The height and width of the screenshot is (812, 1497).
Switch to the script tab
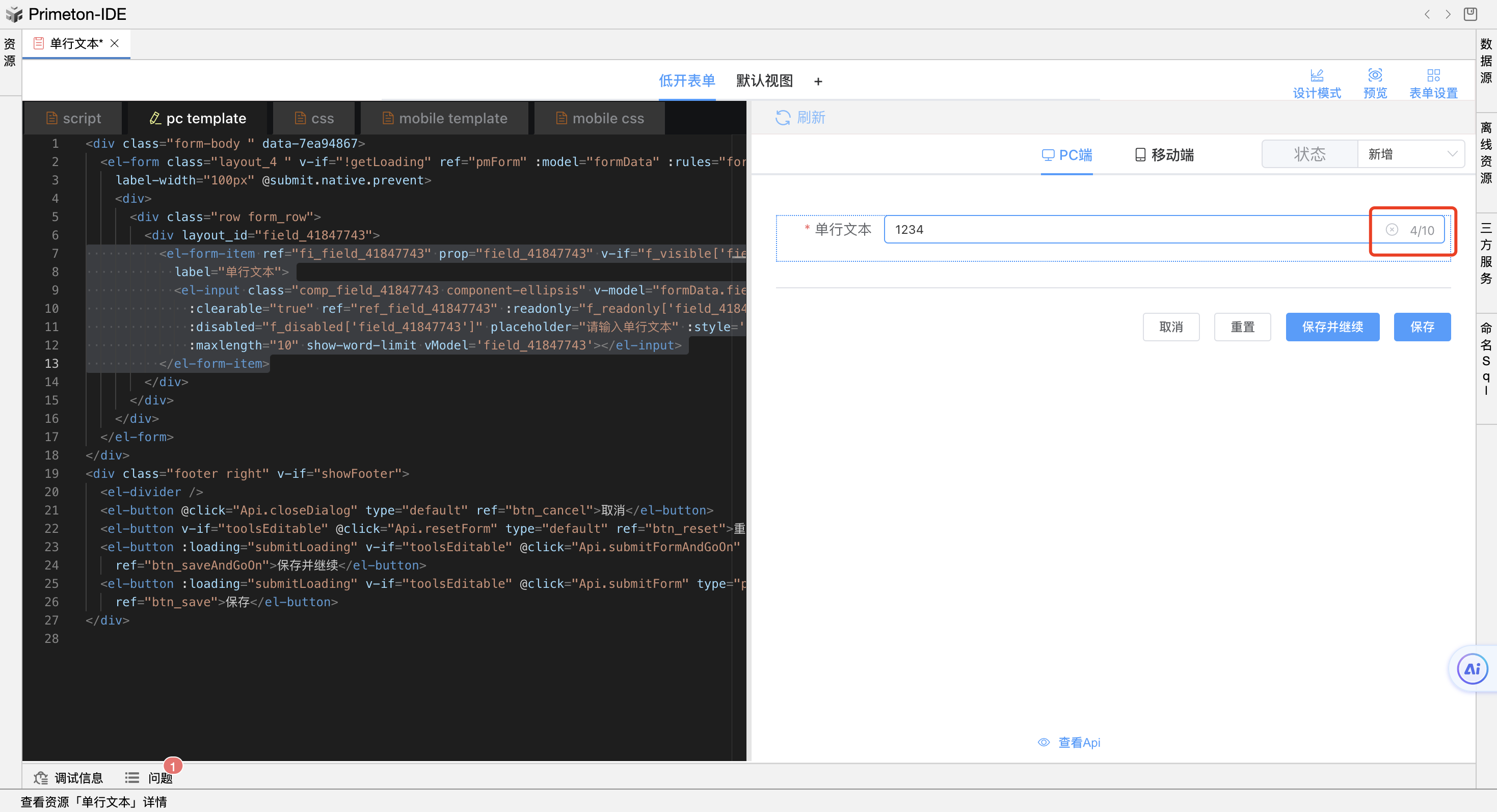[x=73, y=119]
